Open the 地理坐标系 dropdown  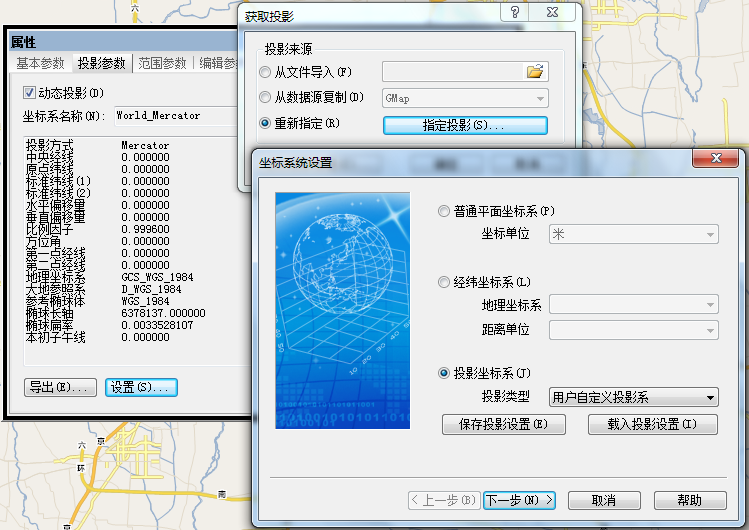(633, 304)
